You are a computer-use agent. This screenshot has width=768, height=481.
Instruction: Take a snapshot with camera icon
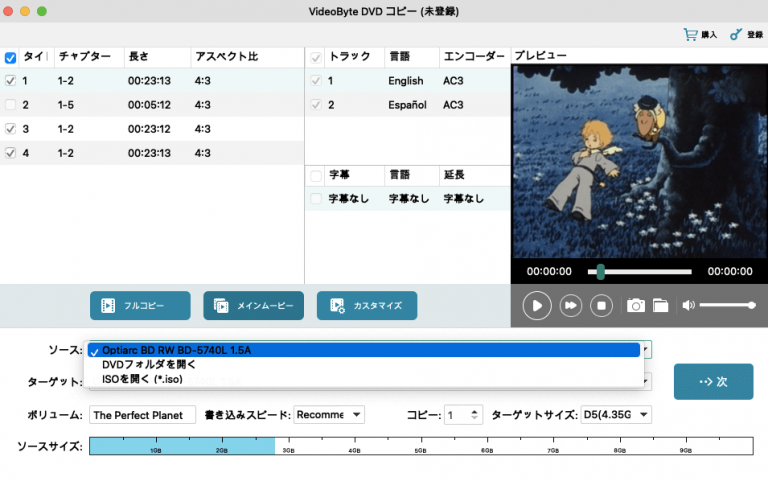click(x=635, y=305)
